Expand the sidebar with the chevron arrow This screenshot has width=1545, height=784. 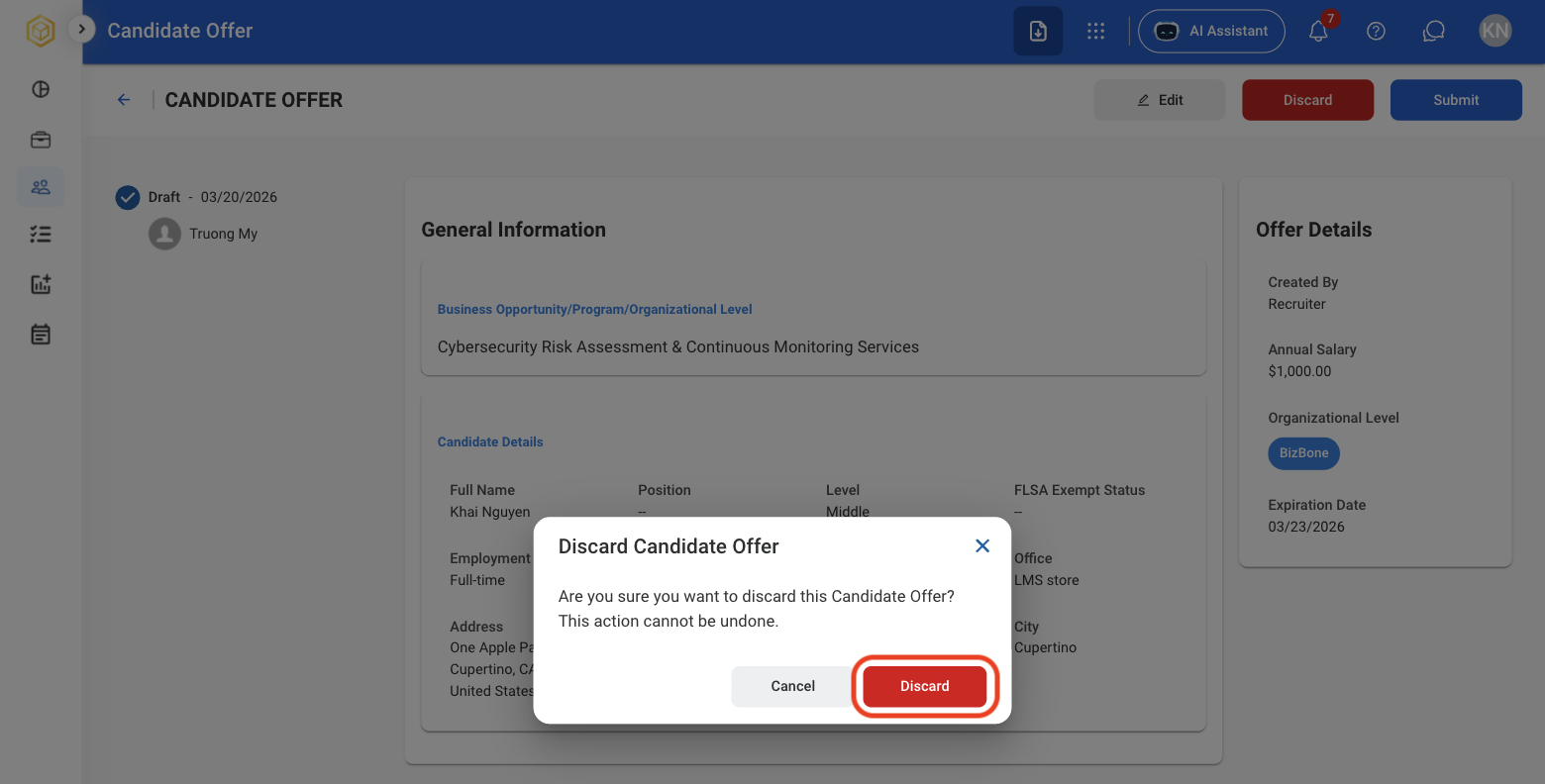81,30
